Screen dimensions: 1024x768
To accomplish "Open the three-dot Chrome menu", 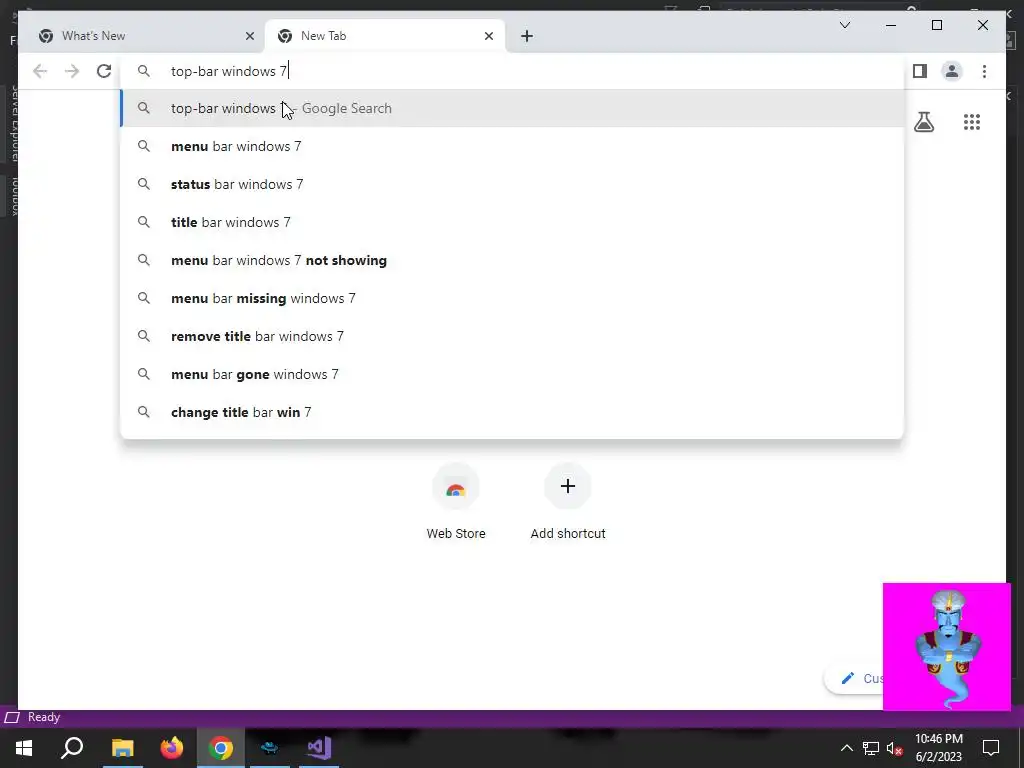I will pyautogui.click(x=984, y=71).
